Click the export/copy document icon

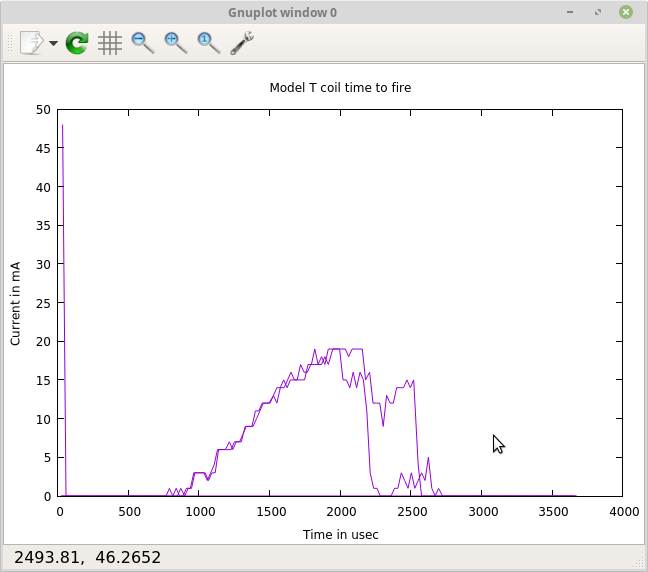tap(31, 43)
